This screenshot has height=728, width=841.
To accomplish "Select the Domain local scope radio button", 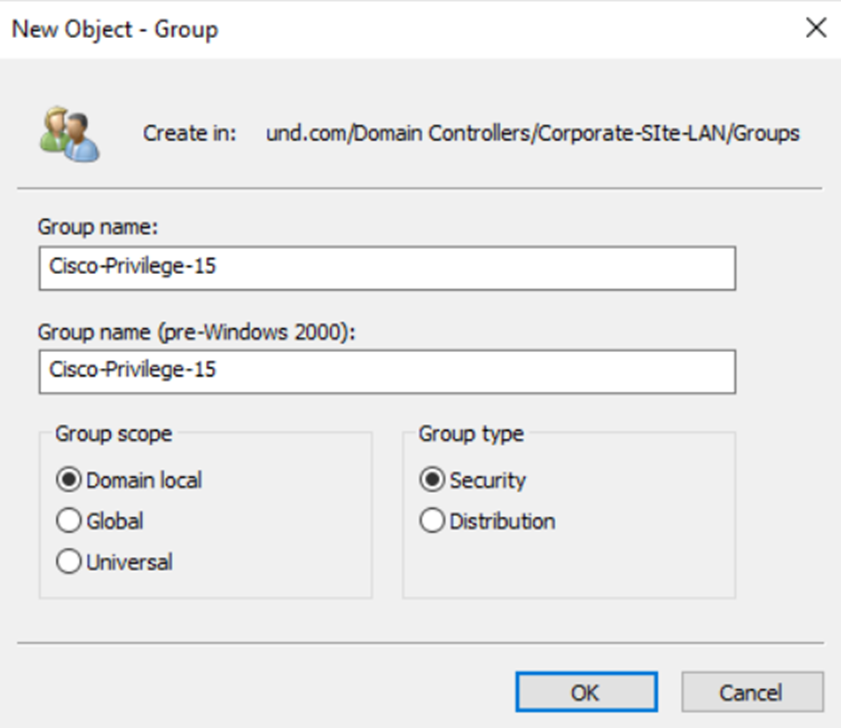I will (69, 480).
